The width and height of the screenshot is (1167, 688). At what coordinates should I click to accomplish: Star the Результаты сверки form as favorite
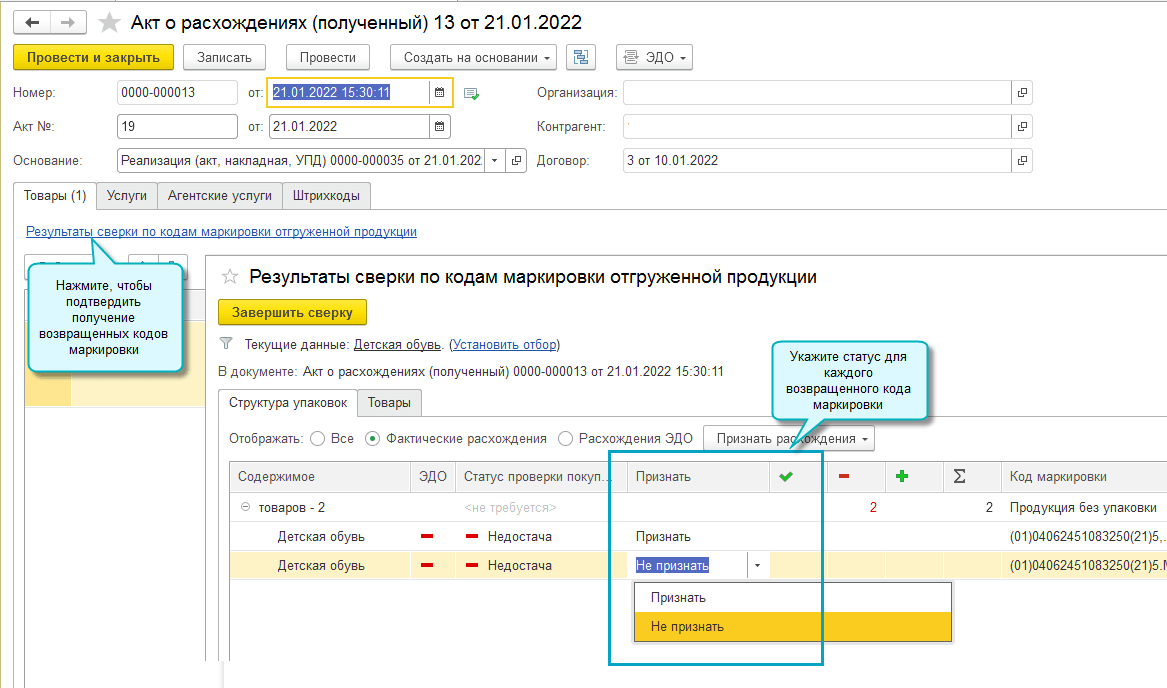tap(230, 277)
